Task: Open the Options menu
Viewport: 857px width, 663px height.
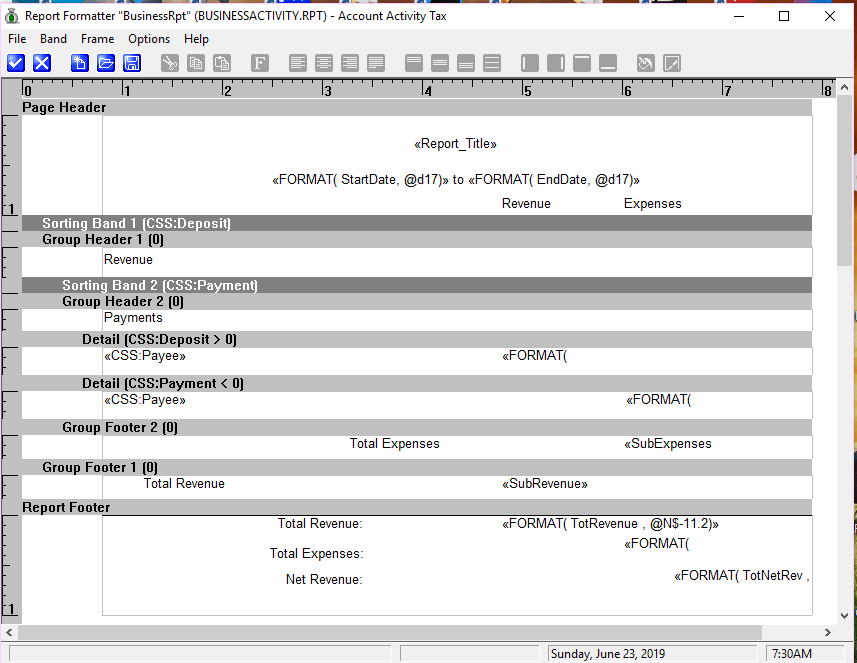Action: pos(149,39)
